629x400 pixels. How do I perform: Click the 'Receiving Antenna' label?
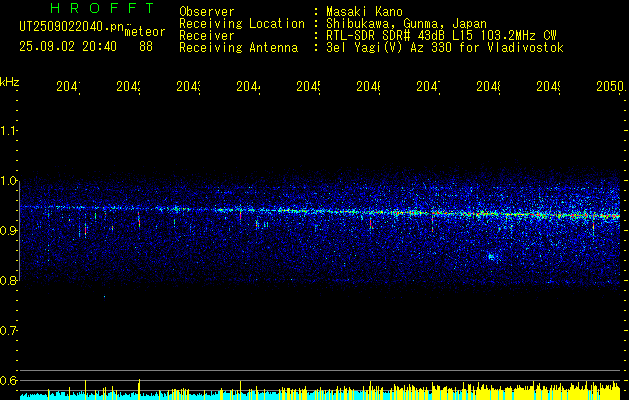coord(239,48)
